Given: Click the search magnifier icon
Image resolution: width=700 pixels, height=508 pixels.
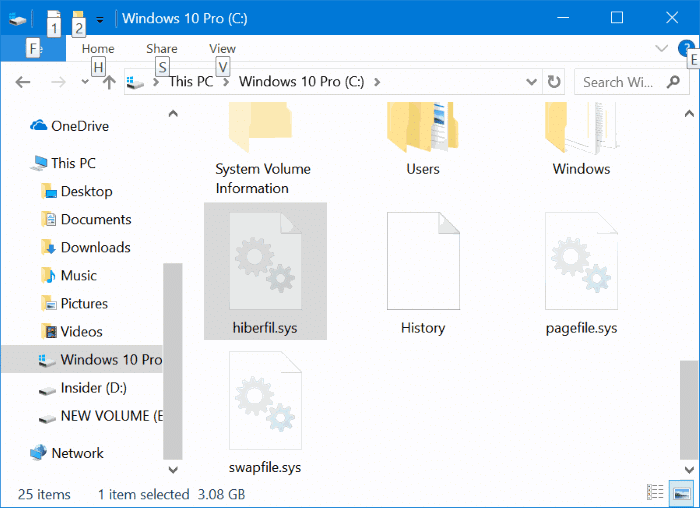Looking at the screenshot, I should tap(673, 82).
